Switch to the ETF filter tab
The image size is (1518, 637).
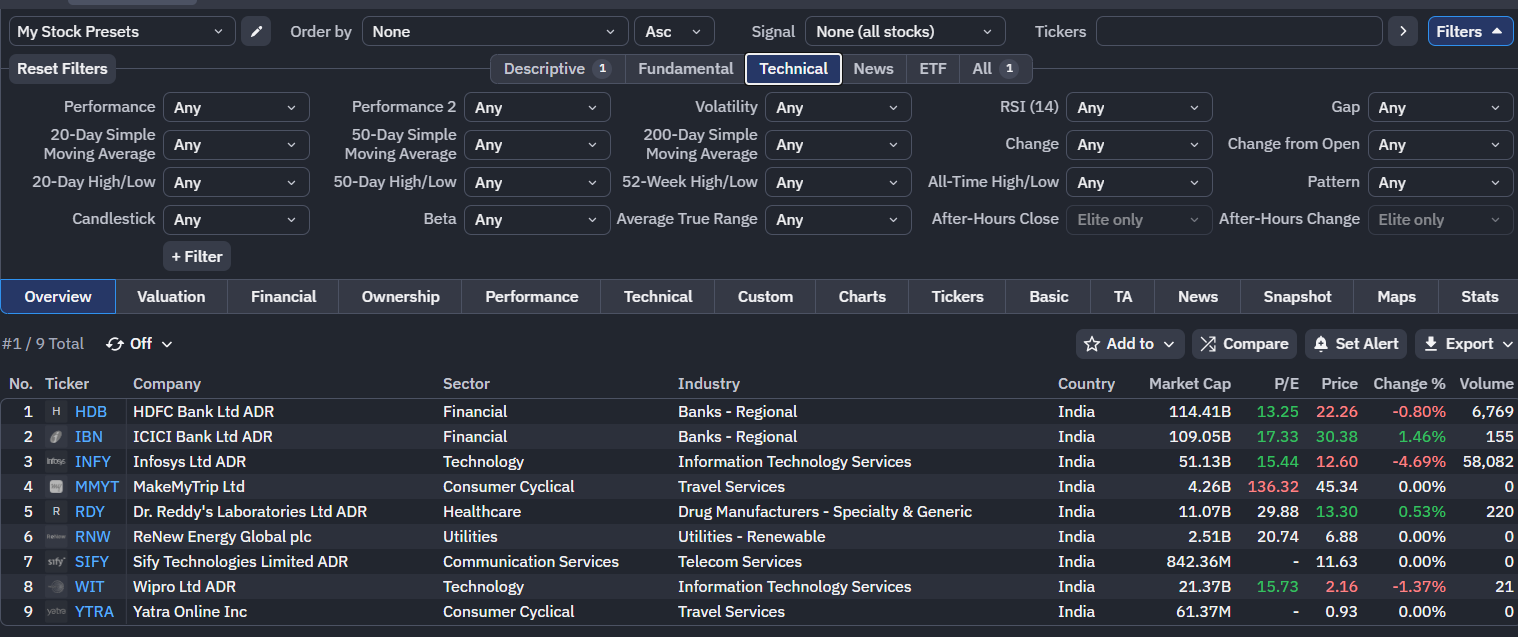(932, 69)
